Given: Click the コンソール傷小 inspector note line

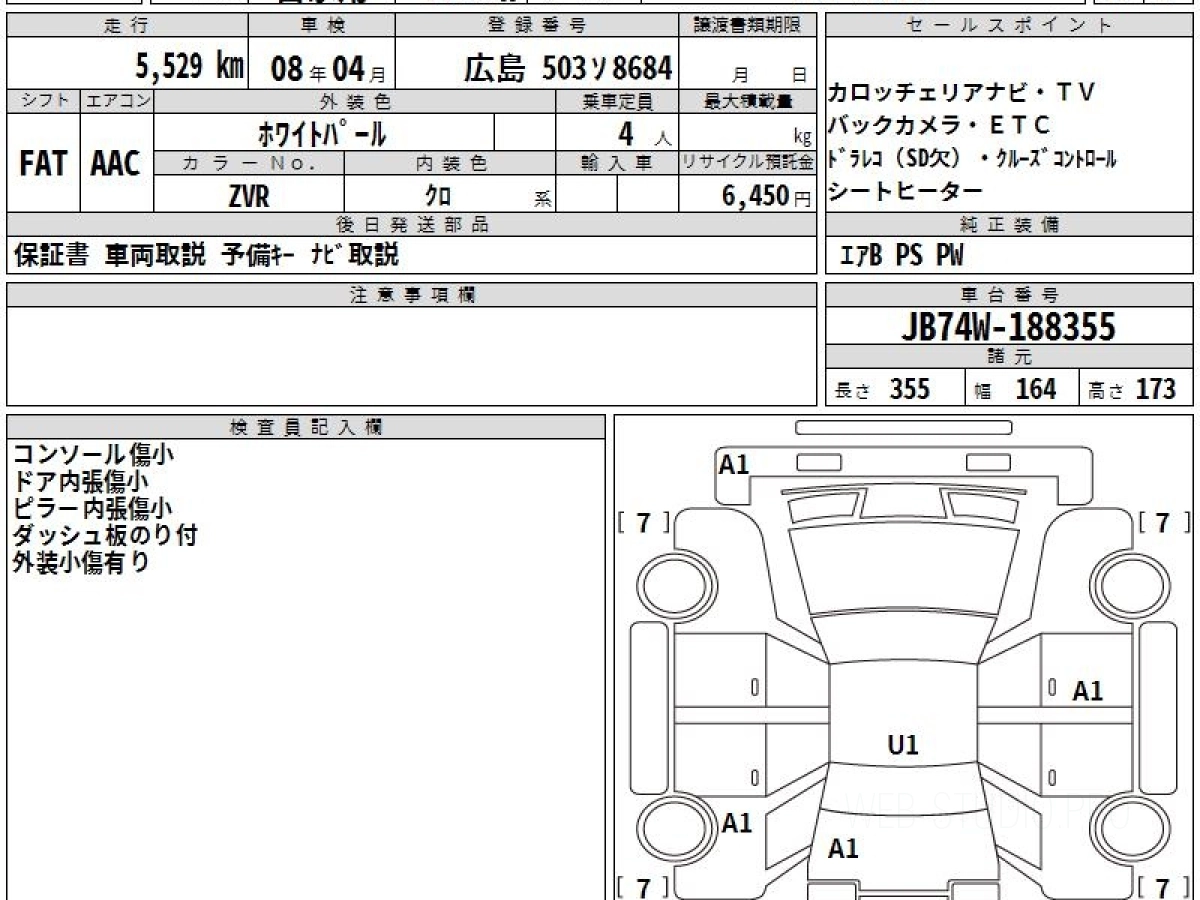Looking at the screenshot, I should (x=94, y=454).
